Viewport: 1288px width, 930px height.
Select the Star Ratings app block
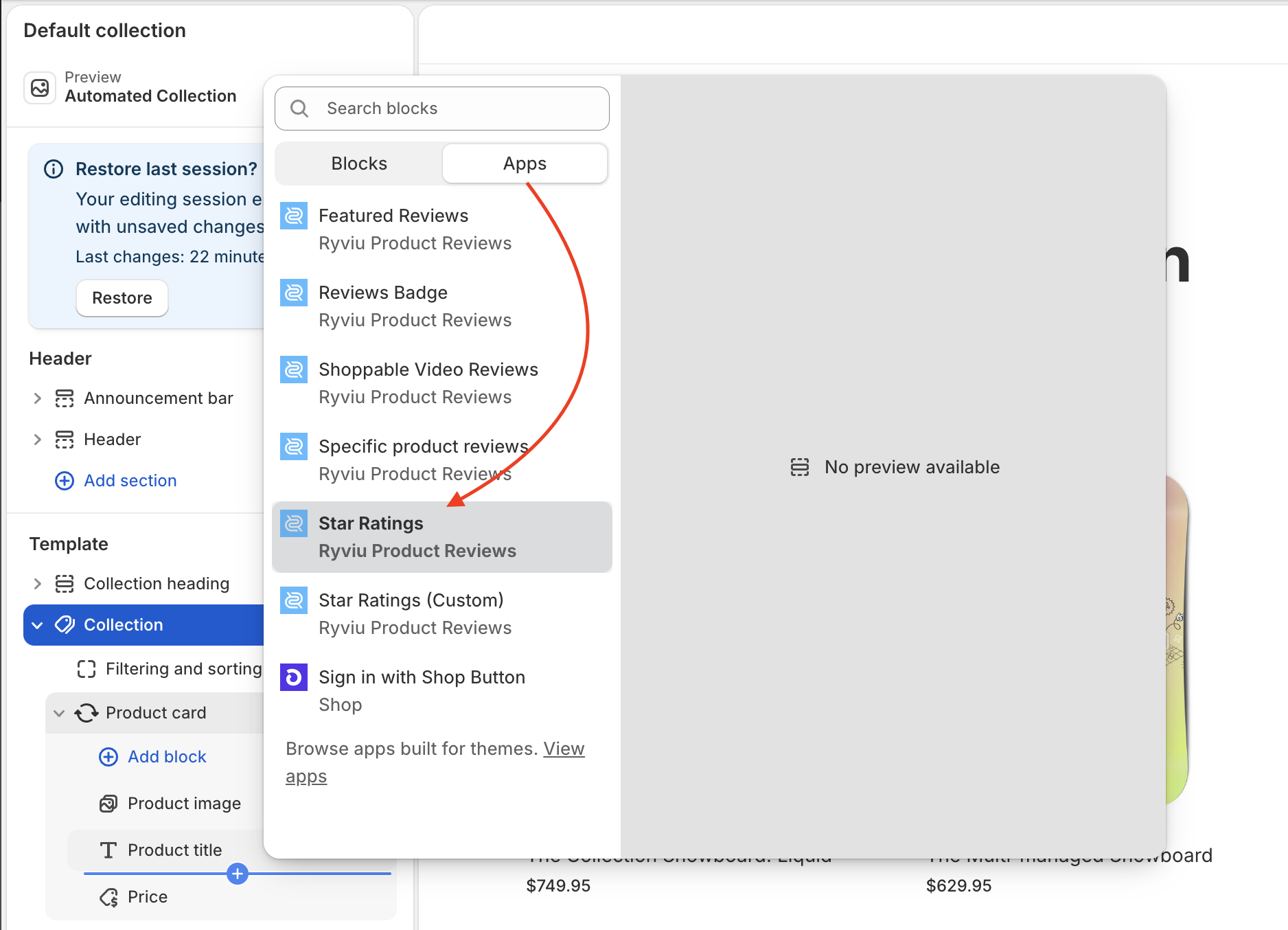(442, 537)
